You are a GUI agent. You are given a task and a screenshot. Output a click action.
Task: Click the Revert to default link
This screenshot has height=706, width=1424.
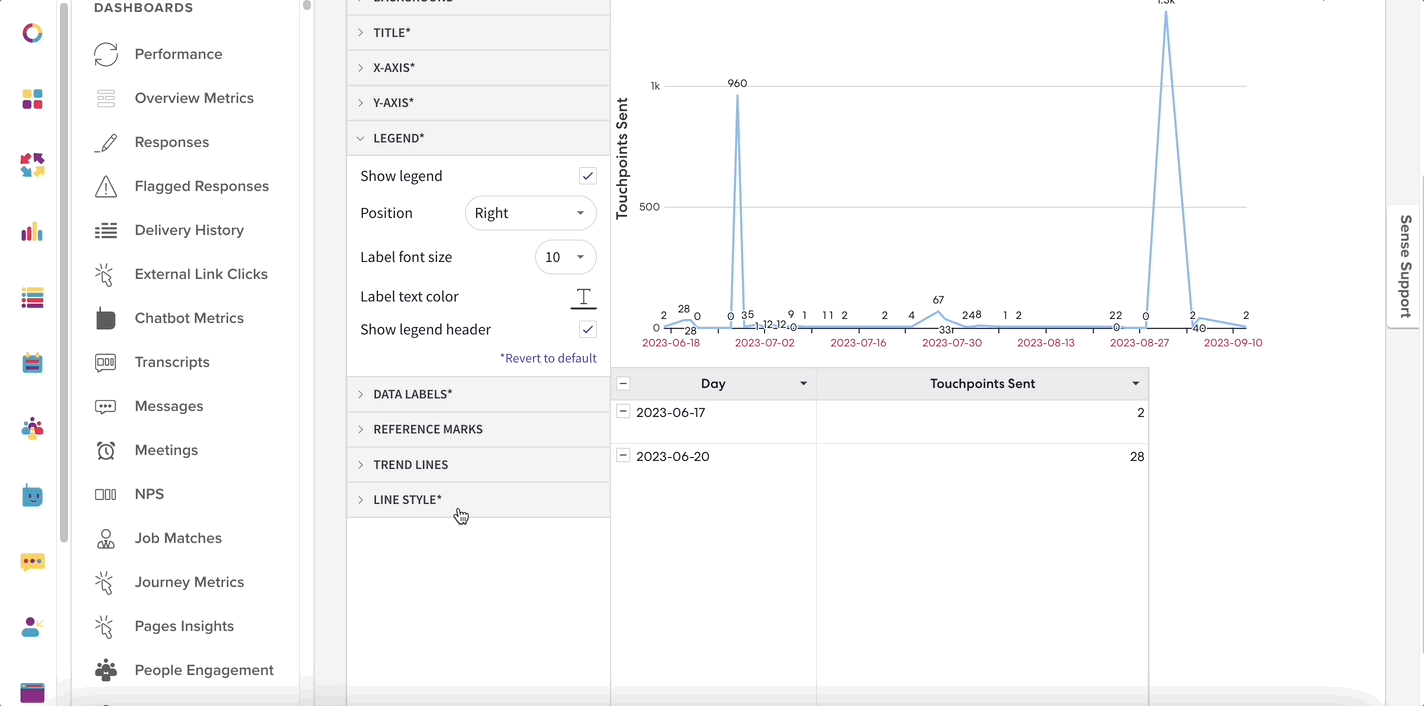(548, 358)
